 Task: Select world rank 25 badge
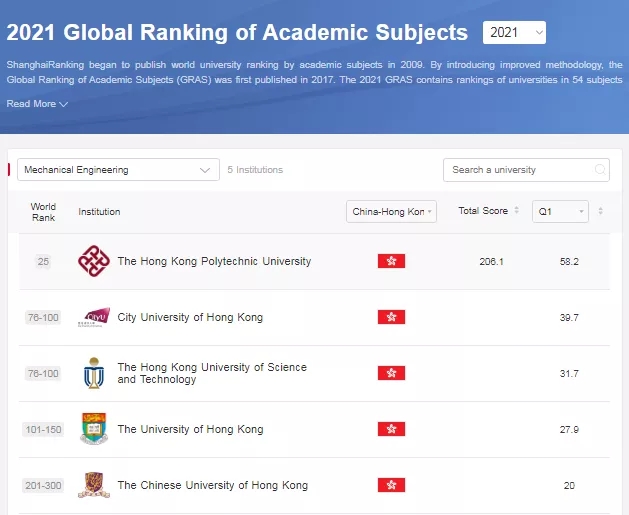click(x=43, y=262)
